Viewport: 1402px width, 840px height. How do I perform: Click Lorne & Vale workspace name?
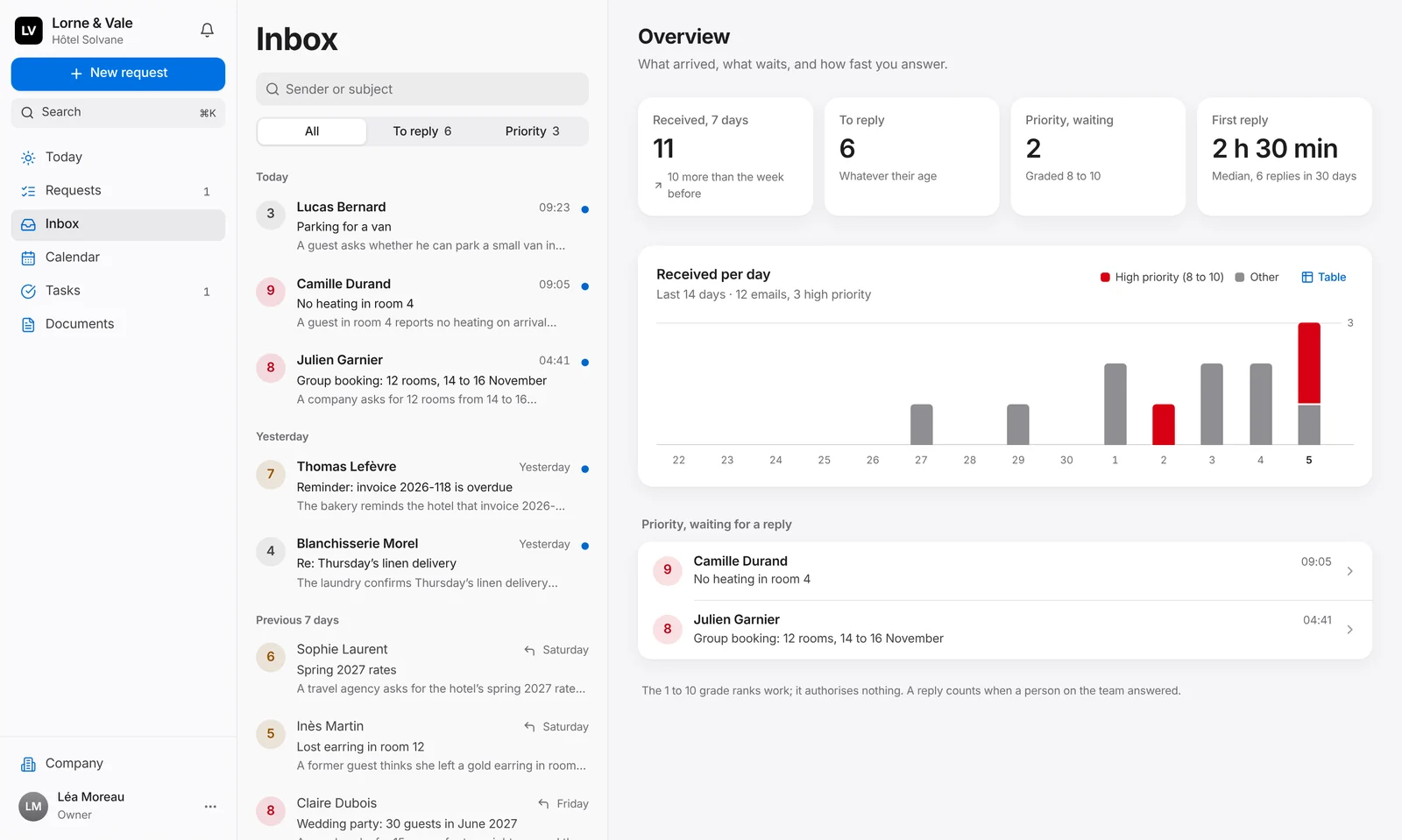[92, 23]
